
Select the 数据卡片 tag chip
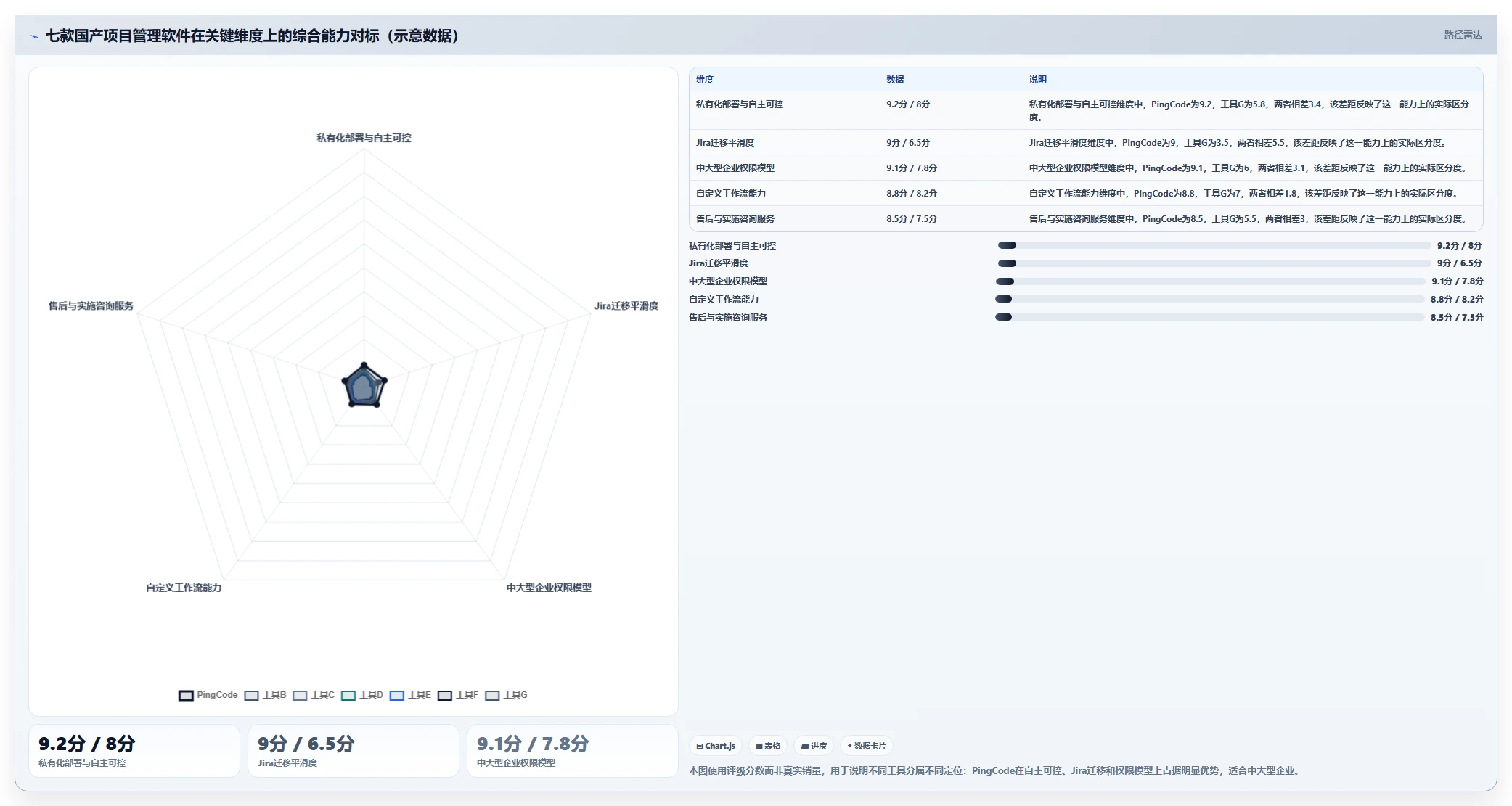(867, 746)
